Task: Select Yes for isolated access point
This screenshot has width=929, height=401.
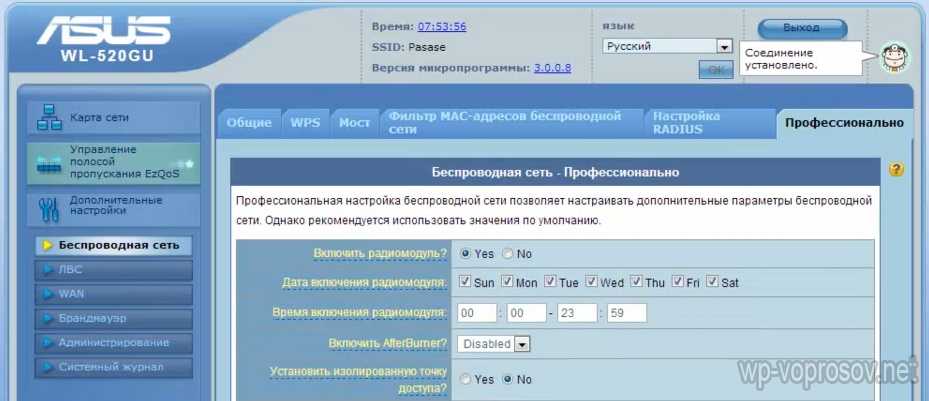Action: click(x=465, y=380)
